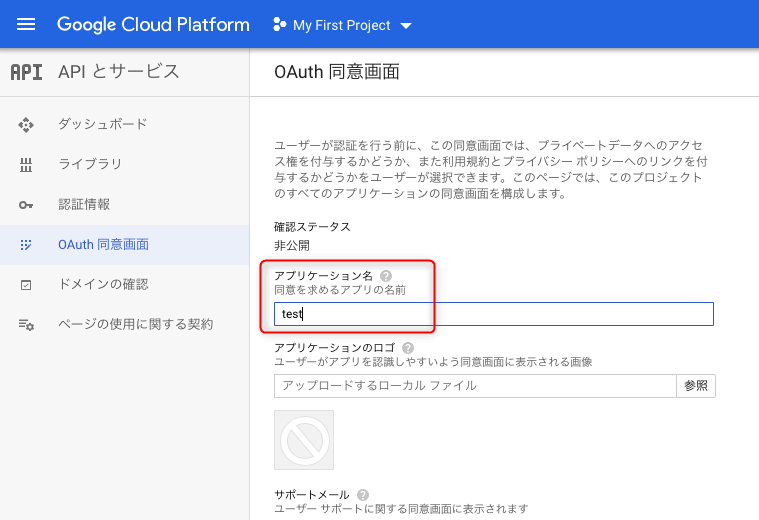Click the API logo icon in sidebar
The image size is (759, 520).
tap(26, 72)
